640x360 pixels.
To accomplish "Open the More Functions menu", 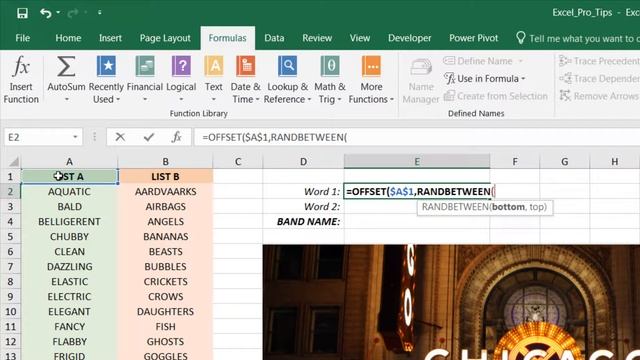I will click(x=371, y=79).
